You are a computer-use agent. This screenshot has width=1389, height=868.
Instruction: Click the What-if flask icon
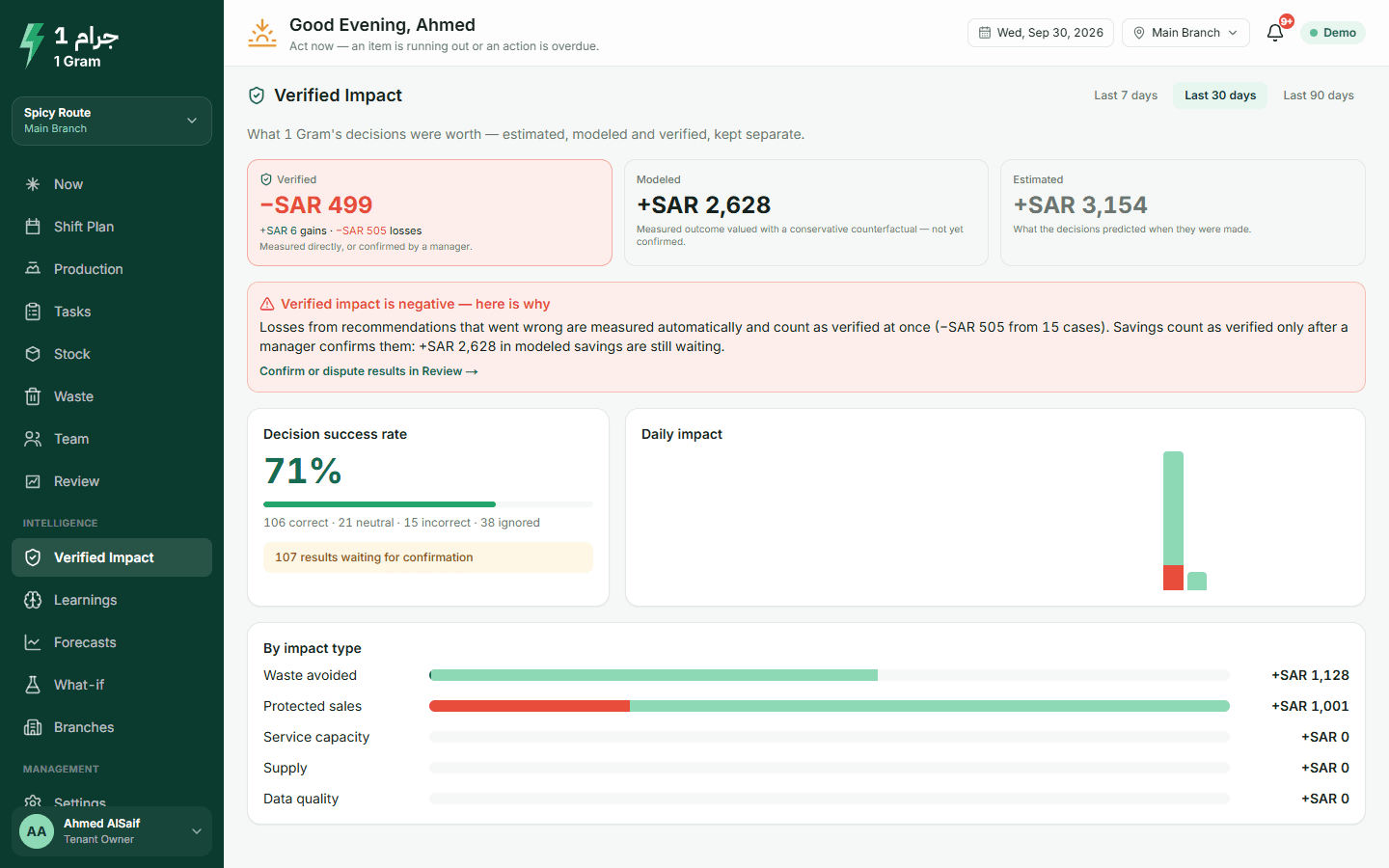pos(33,685)
